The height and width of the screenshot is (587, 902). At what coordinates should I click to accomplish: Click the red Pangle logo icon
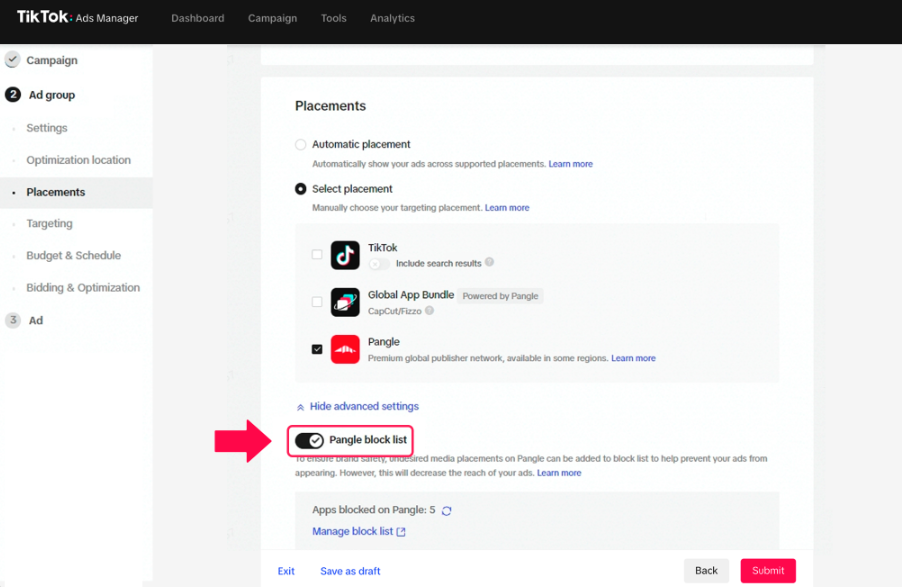pos(345,349)
